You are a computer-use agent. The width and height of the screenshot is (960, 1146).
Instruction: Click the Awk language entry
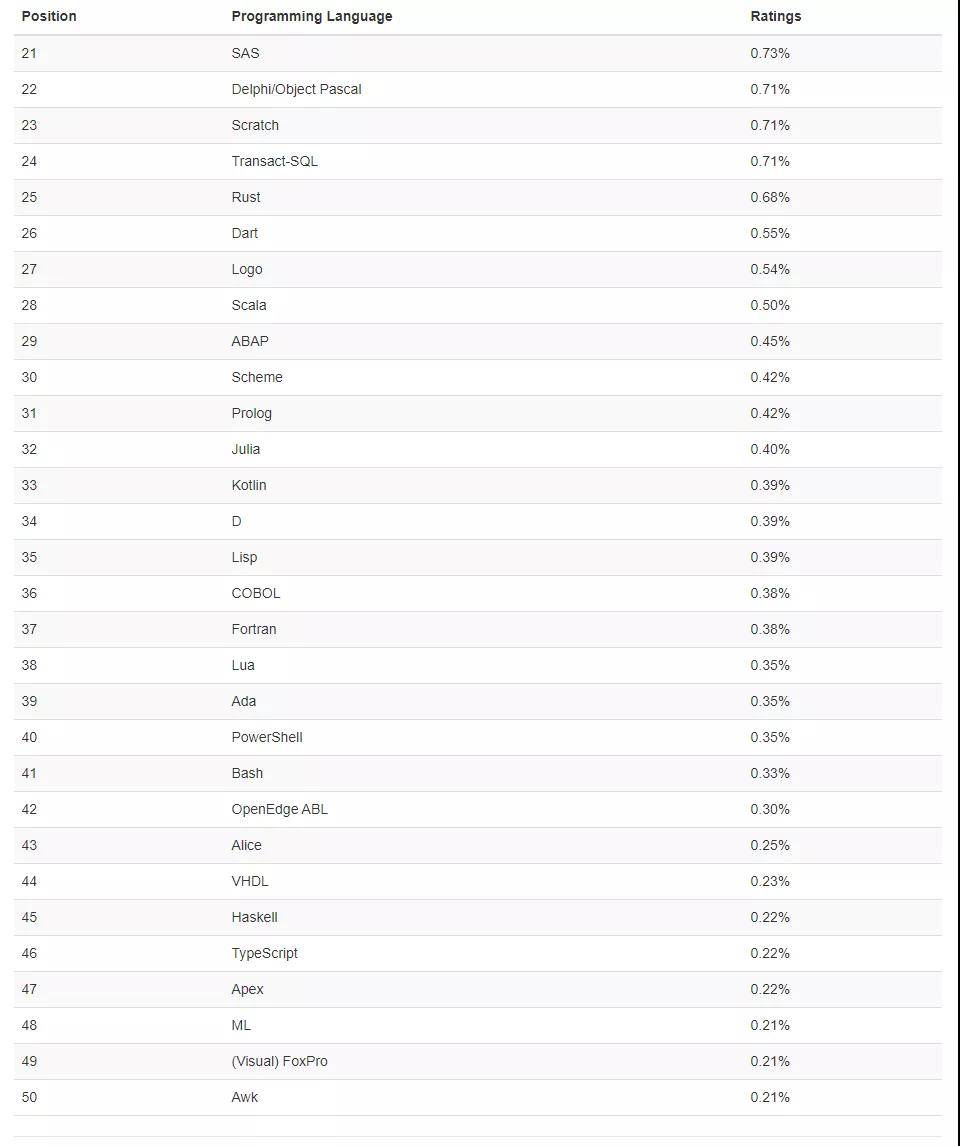tap(245, 1097)
